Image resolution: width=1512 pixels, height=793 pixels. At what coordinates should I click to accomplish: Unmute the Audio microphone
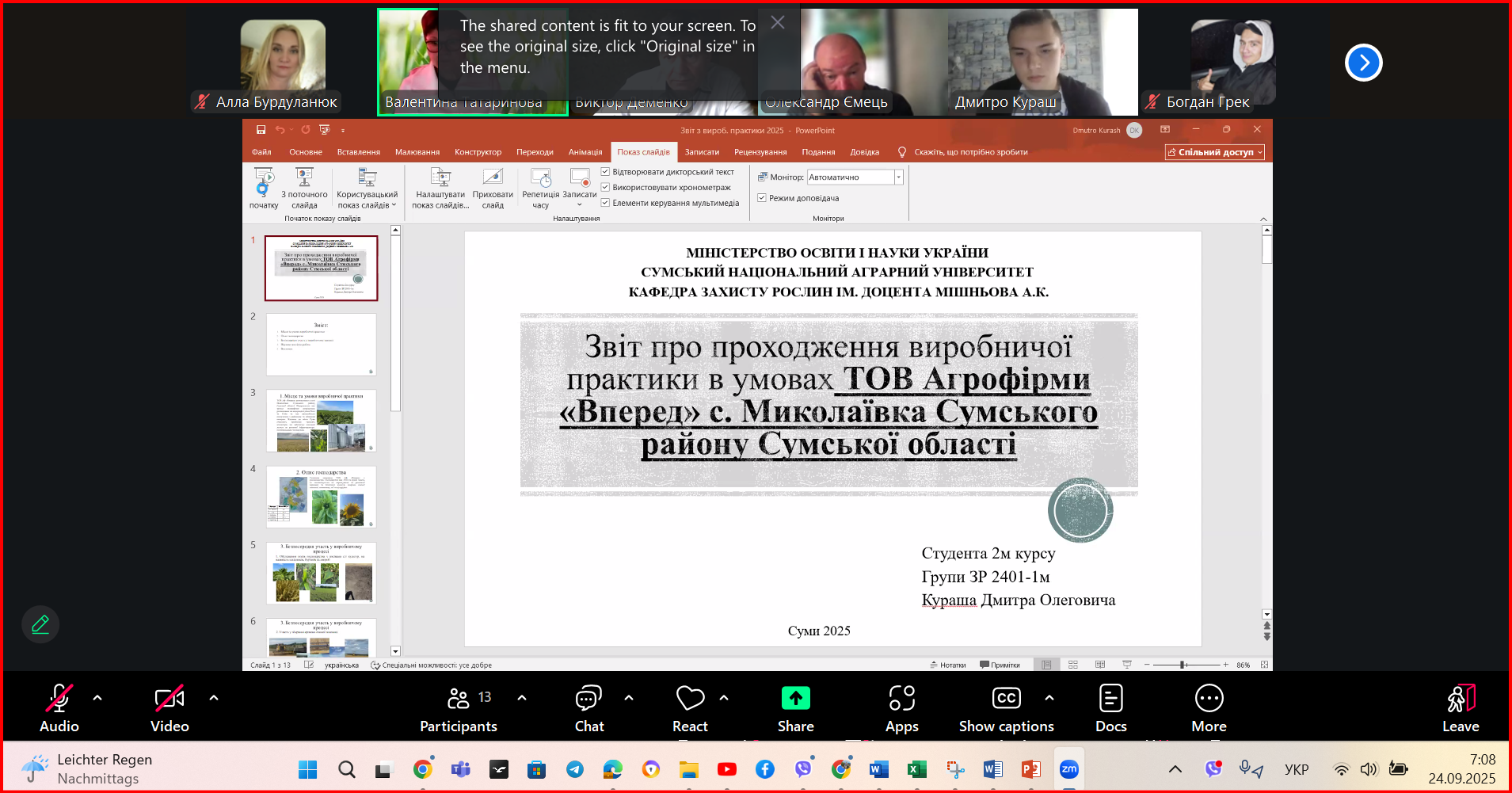[x=59, y=700]
